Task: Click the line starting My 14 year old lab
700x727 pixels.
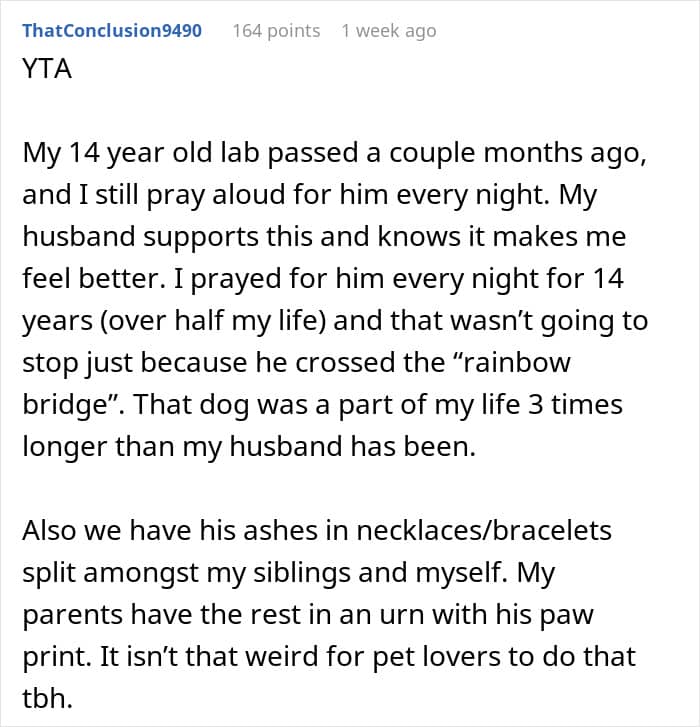Action: (334, 153)
